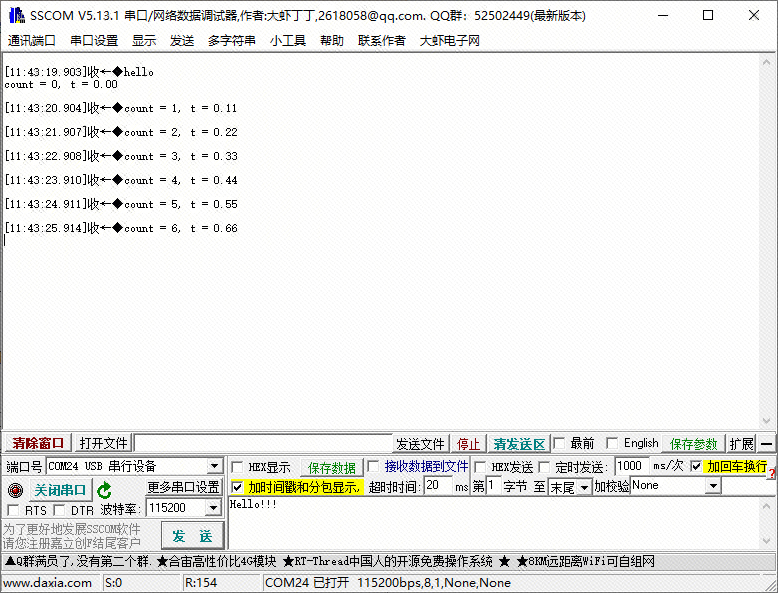Screen dimensions: 778x593
Task: Click the window resize grip corner
Action: (x=770, y=584)
